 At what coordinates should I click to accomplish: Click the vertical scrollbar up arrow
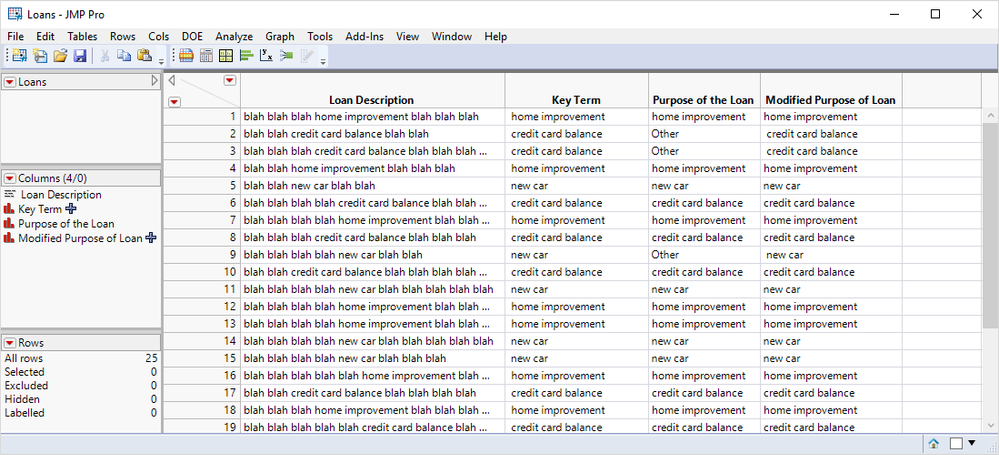click(991, 116)
